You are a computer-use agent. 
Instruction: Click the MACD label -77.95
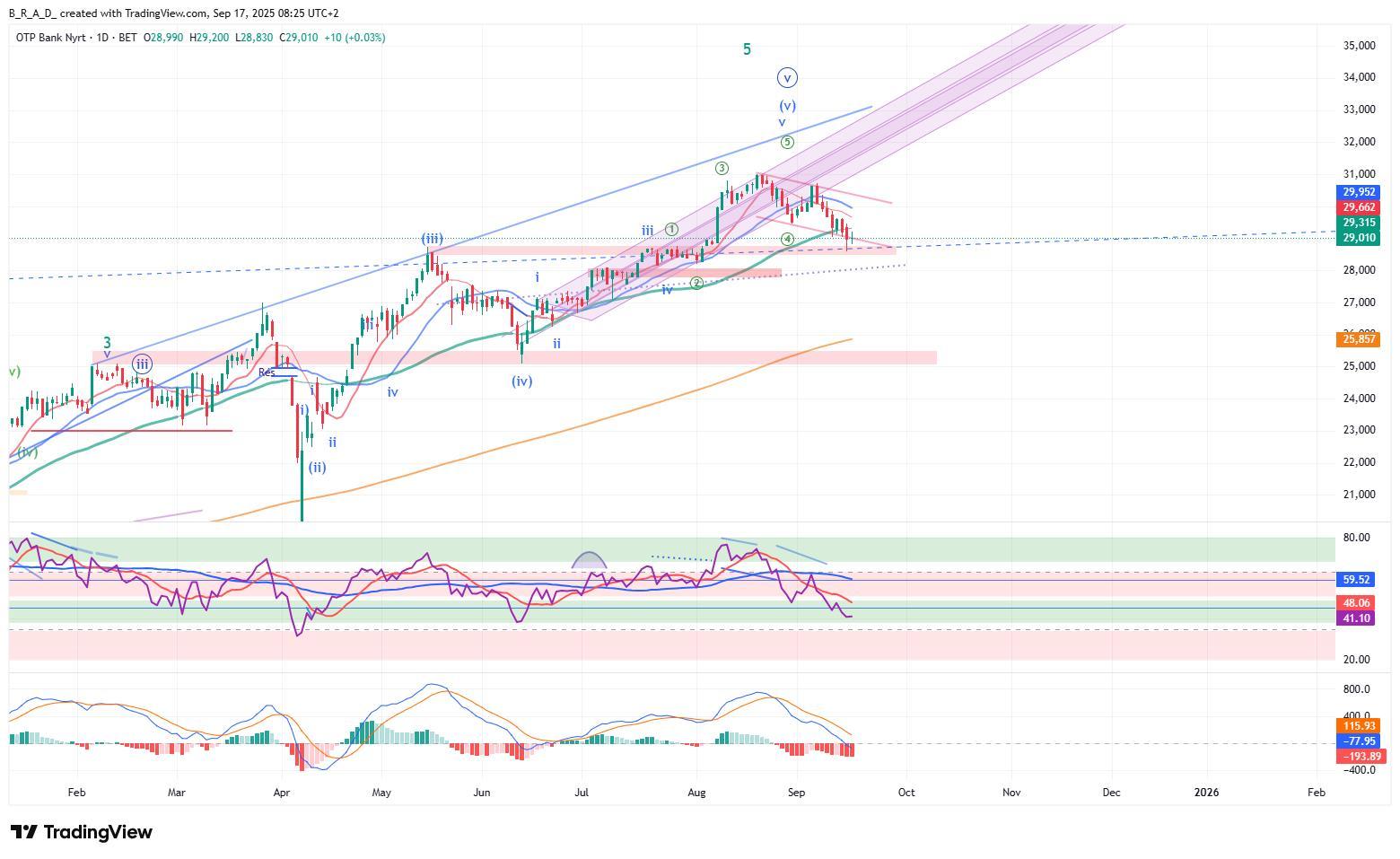click(1359, 741)
